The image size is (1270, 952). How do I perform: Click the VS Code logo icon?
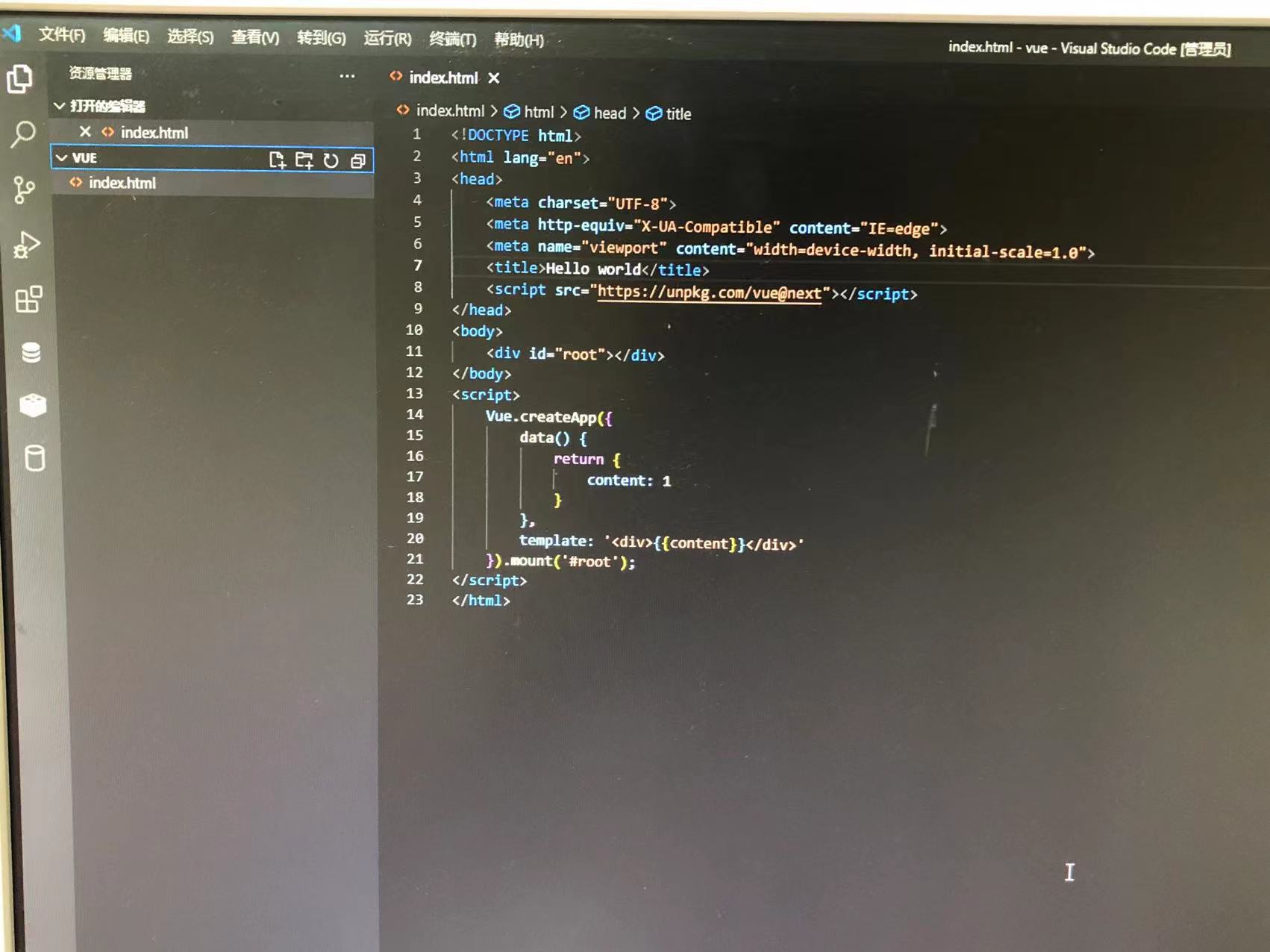coord(12,33)
